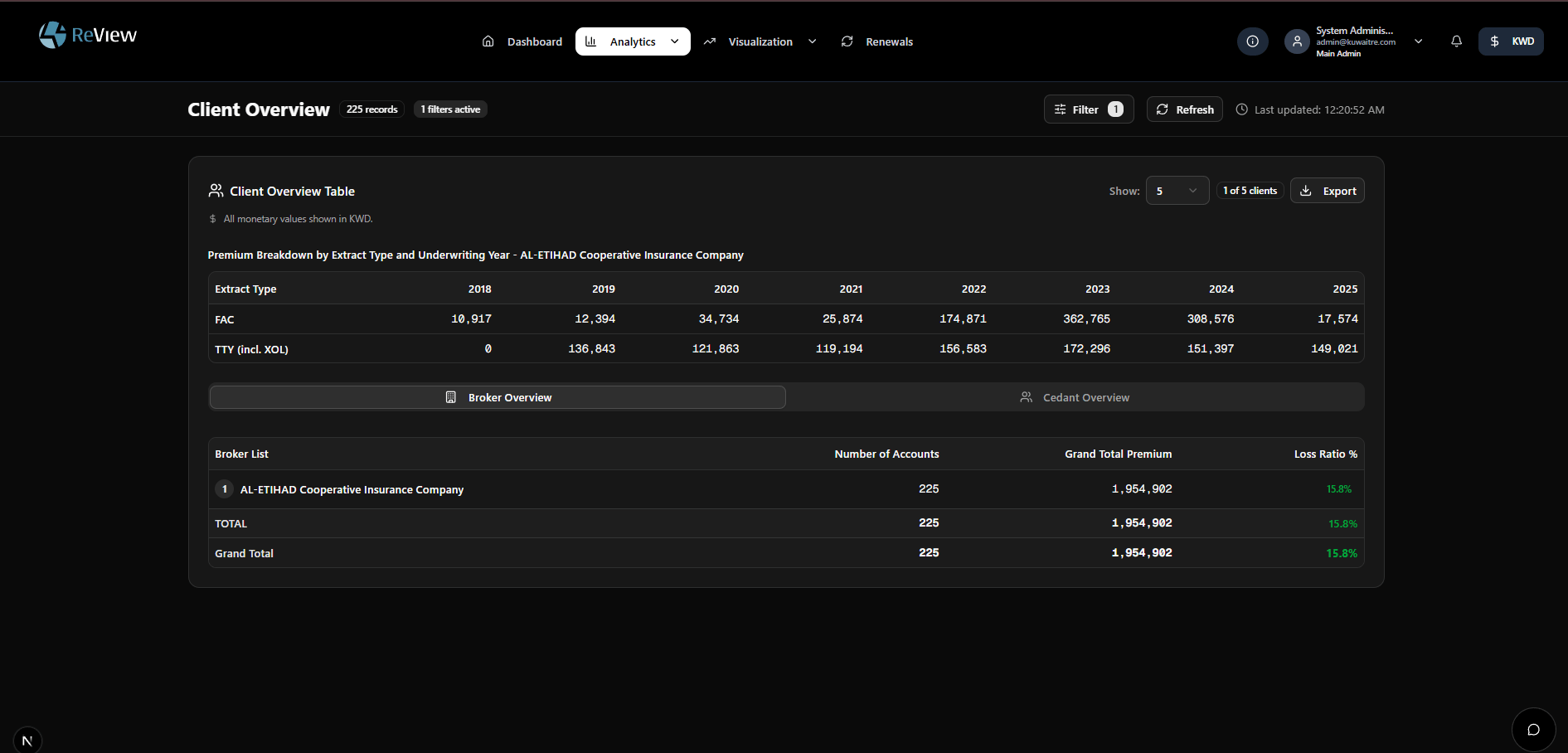Image resolution: width=1568 pixels, height=753 pixels.
Task: Open the Show records dropdown
Action: [x=1177, y=190]
